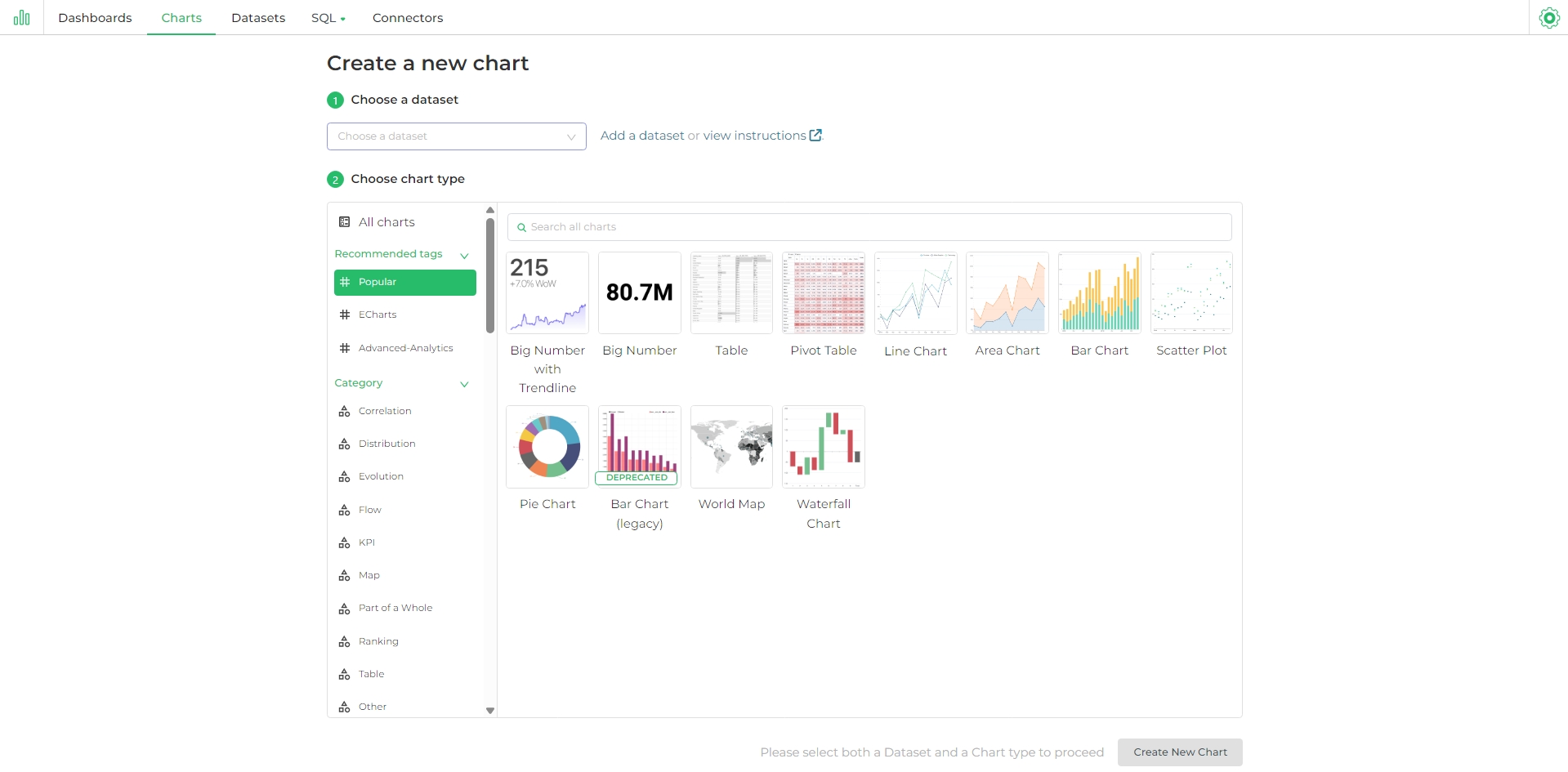The width and height of the screenshot is (1568, 772).
Task: Click the category icon beside Distribution
Action: point(345,444)
